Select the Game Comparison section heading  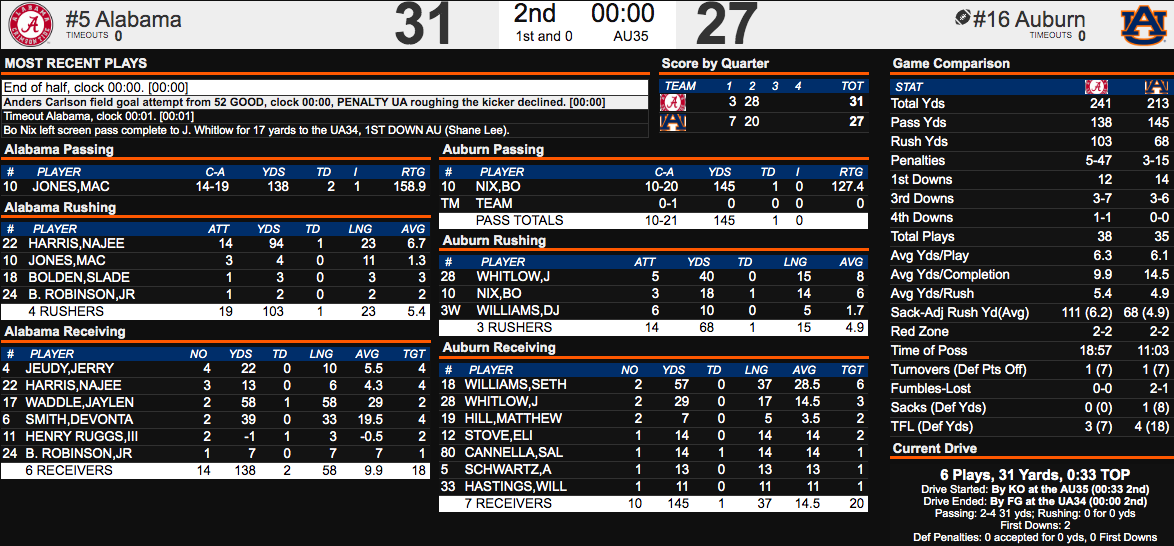tap(951, 63)
